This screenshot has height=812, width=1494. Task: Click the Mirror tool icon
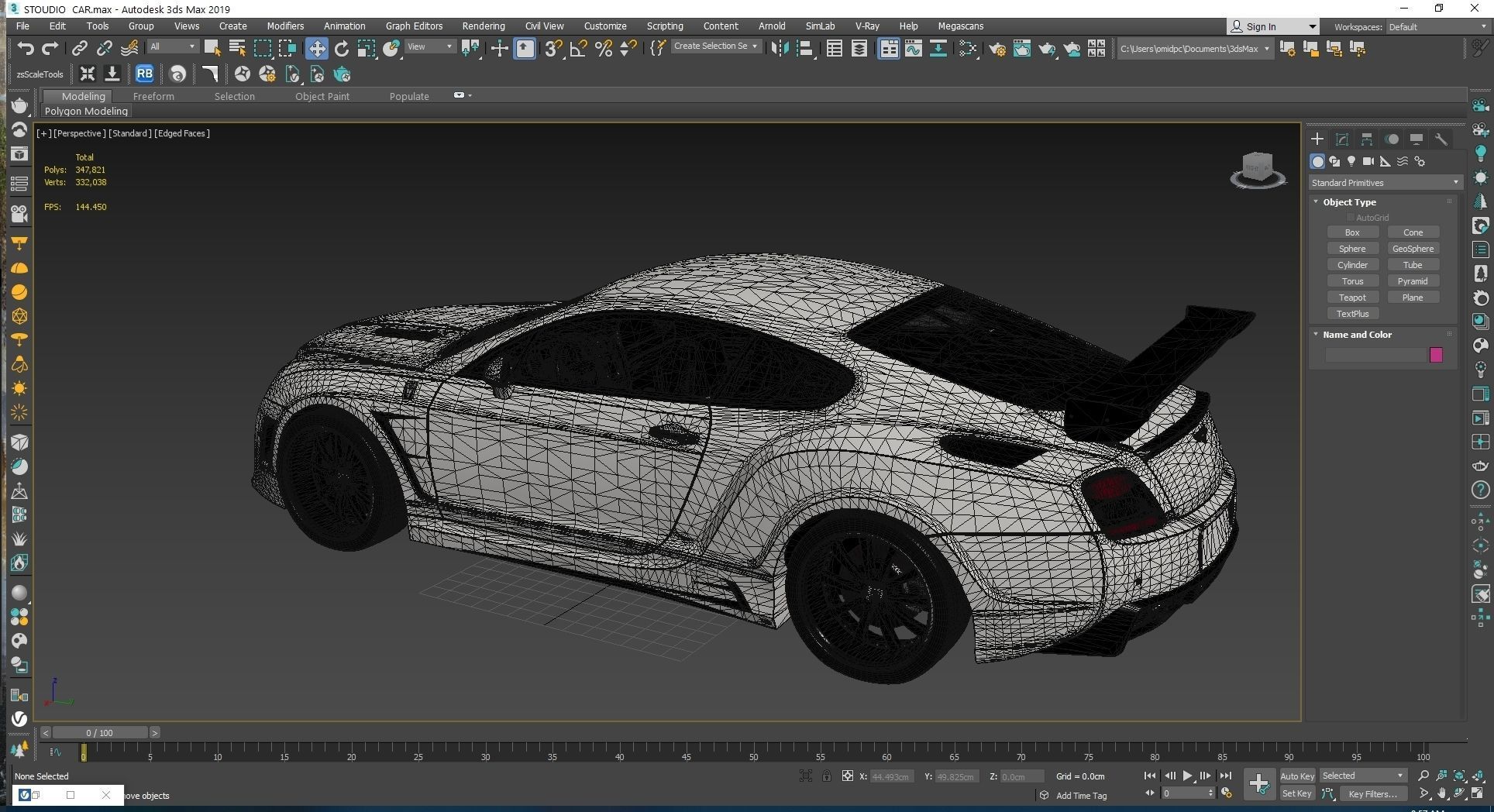click(x=780, y=48)
